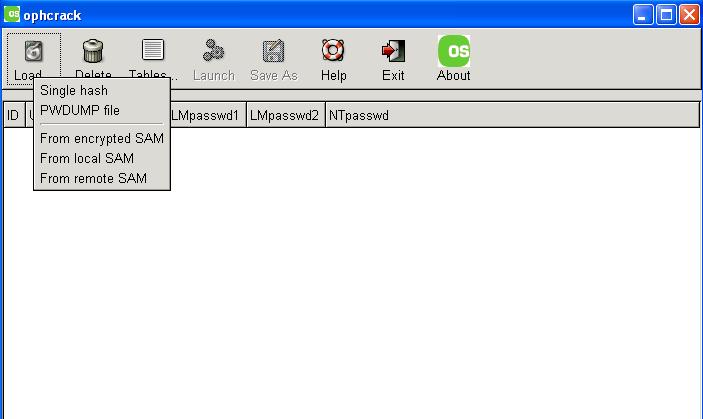Open Help via the lifebuoy icon
The width and height of the screenshot is (703, 419).
pyautogui.click(x=333, y=51)
